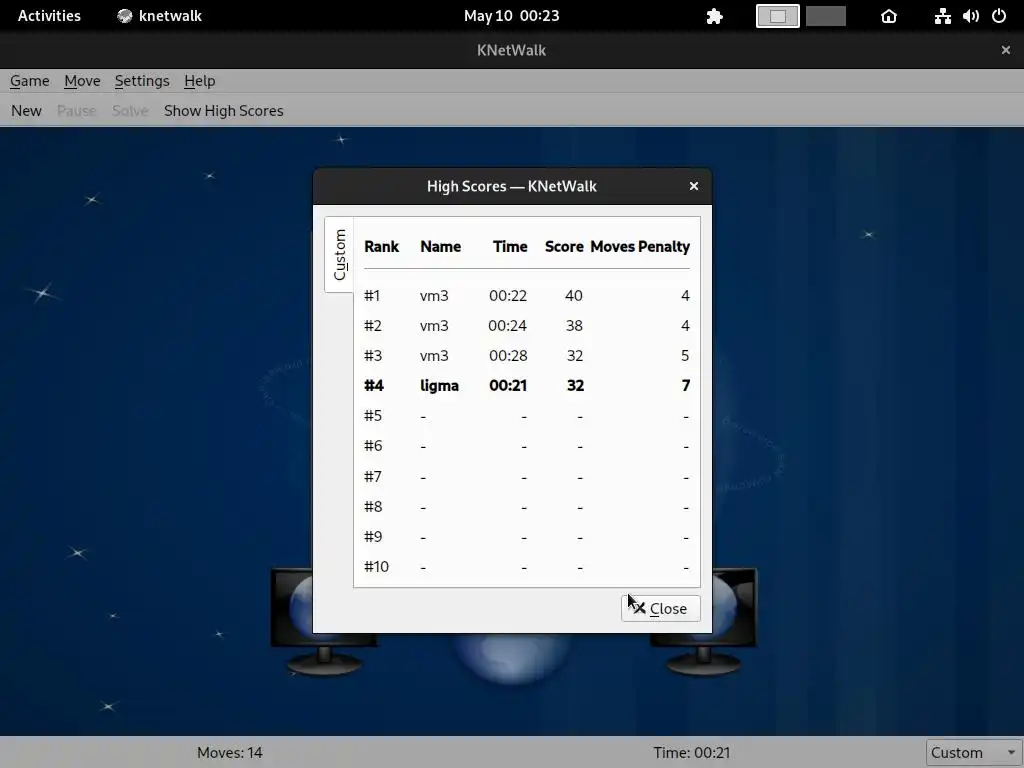Select the Custom tab in High Scores
The image size is (1024, 768).
[x=339, y=255]
